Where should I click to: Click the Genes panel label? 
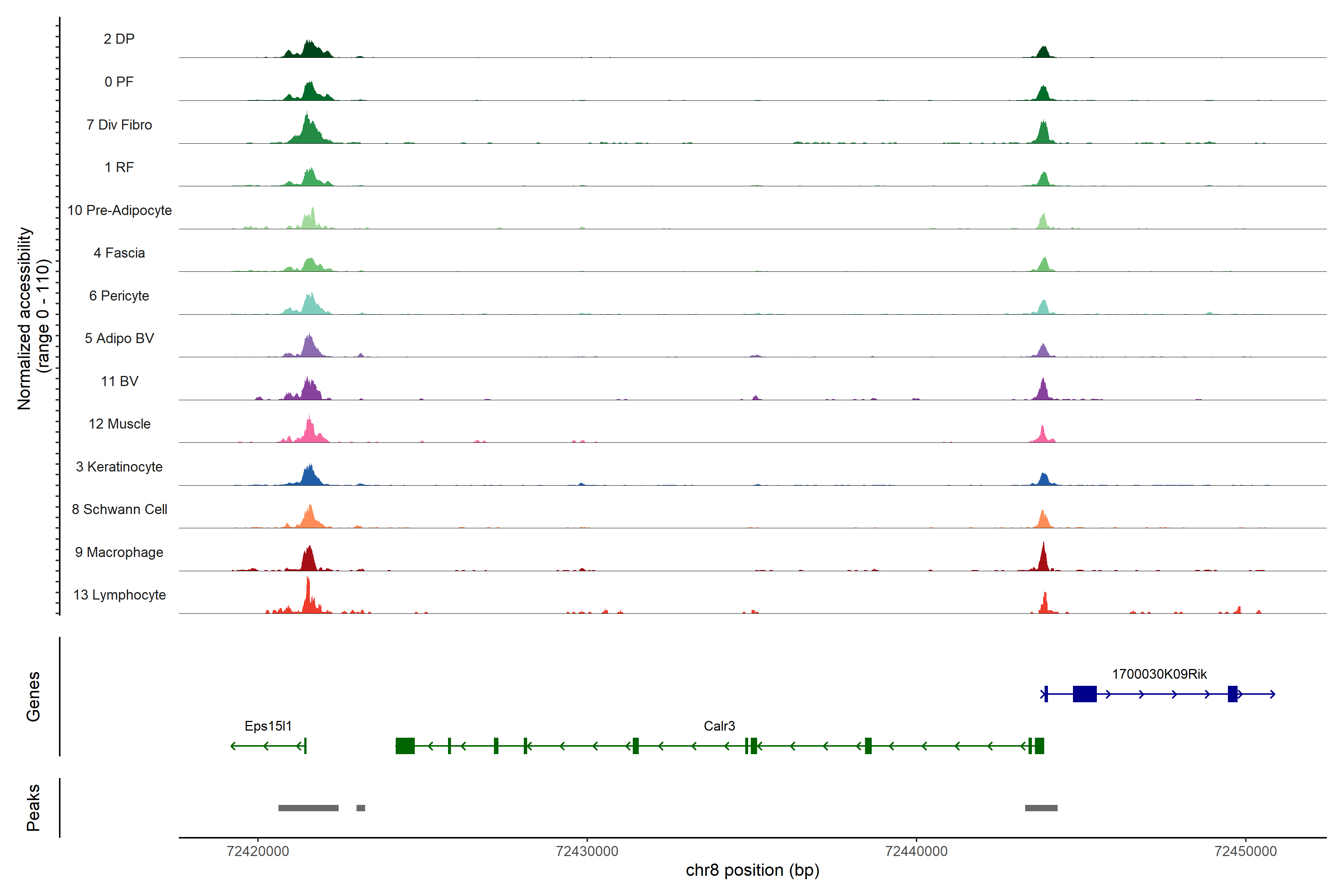33,697
